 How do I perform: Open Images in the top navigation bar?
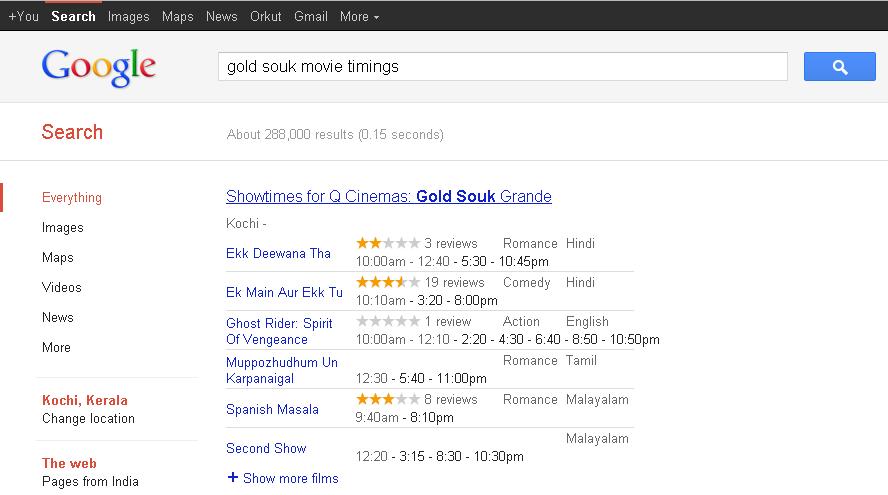tap(128, 16)
